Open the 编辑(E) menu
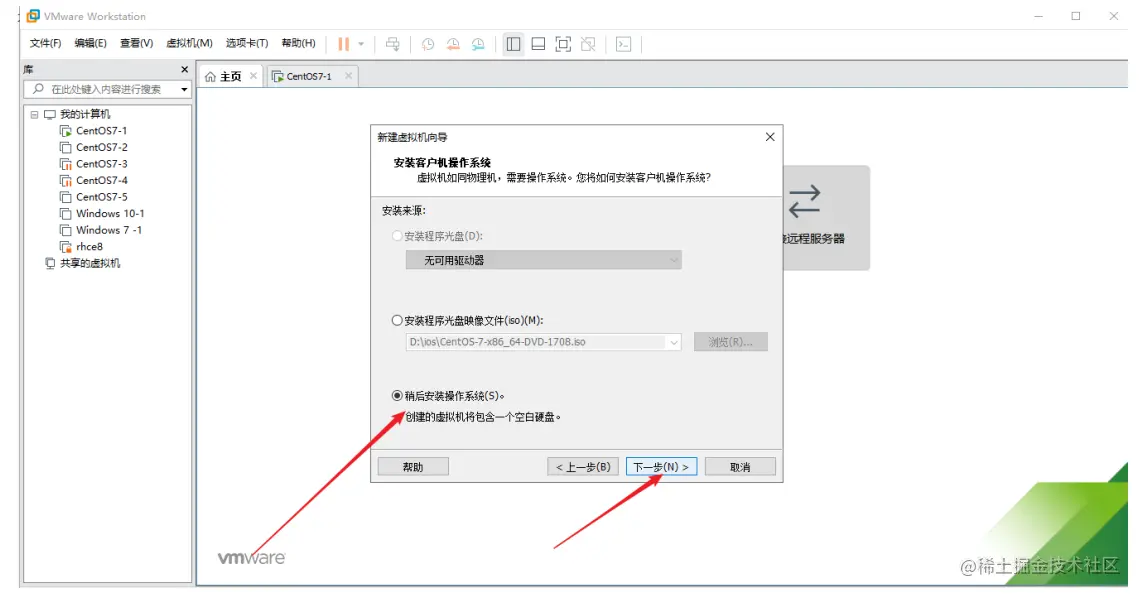The height and width of the screenshot is (595, 1139). click(90, 44)
